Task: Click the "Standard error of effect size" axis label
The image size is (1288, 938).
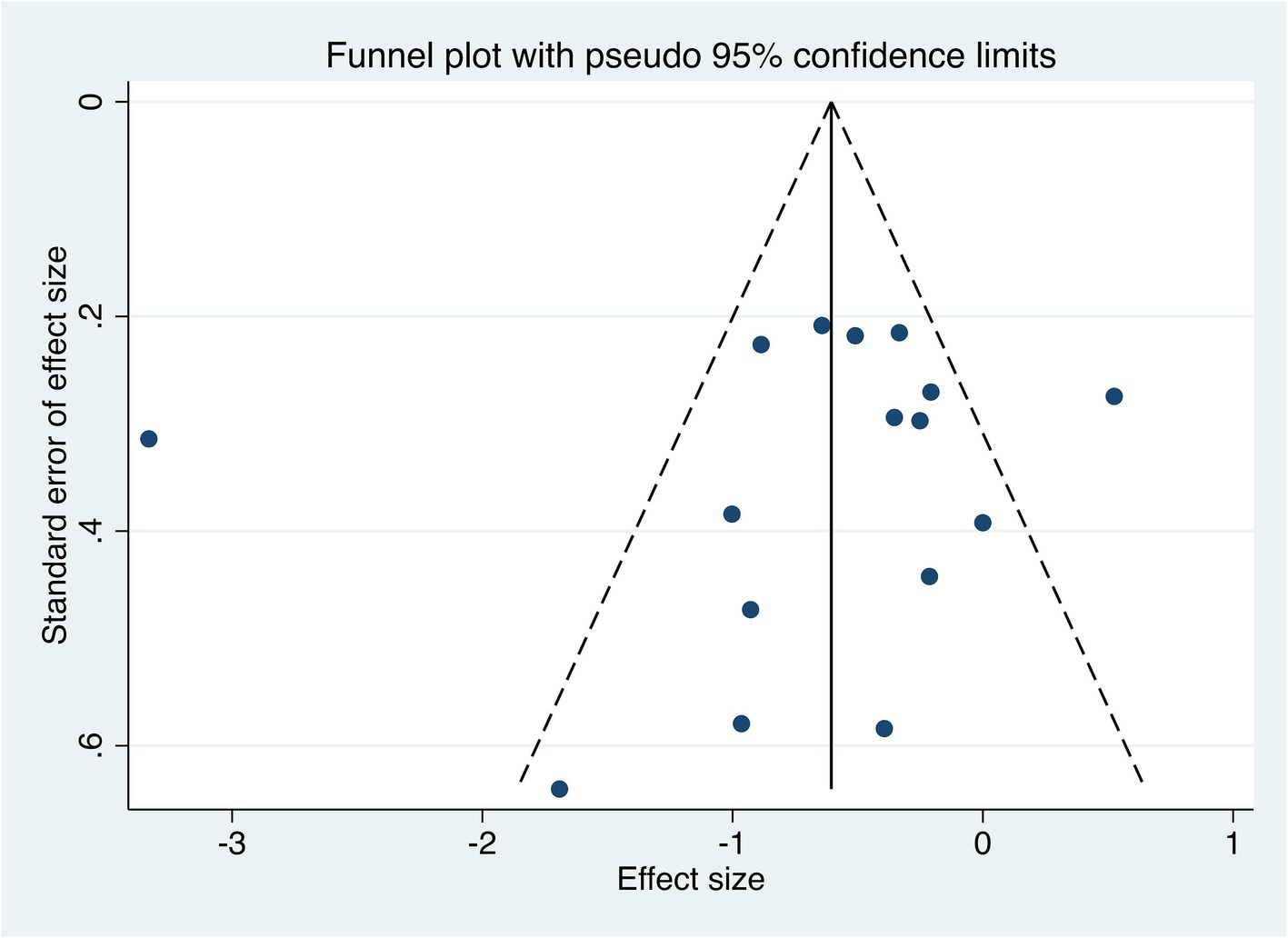Action: coord(55,445)
